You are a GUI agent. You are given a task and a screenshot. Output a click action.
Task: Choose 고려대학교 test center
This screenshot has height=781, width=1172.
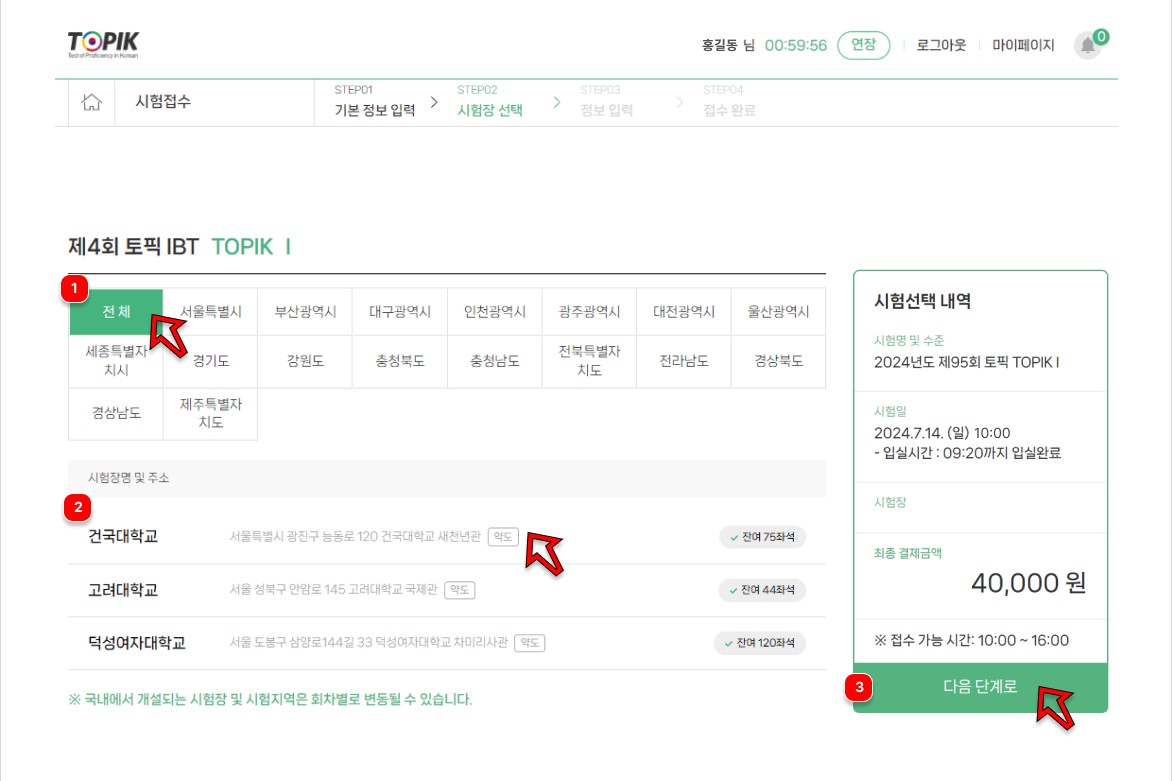pyautogui.click(x=123, y=590)
